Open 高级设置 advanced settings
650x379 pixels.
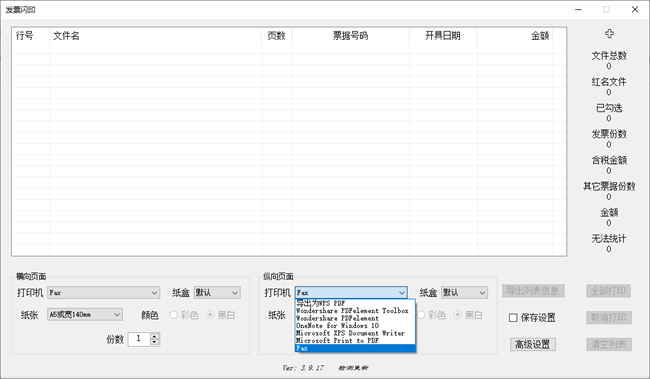[x=533, y=344]
